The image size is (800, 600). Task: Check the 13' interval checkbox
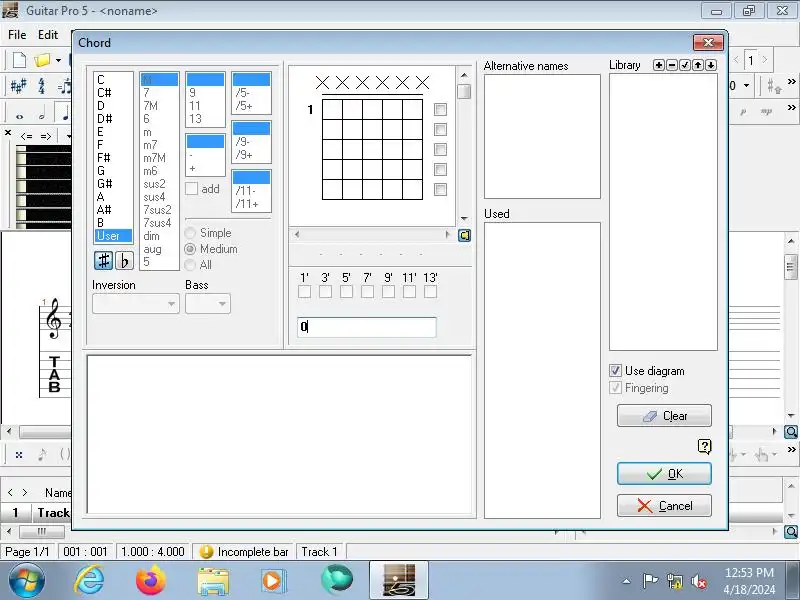coord(430,292)
